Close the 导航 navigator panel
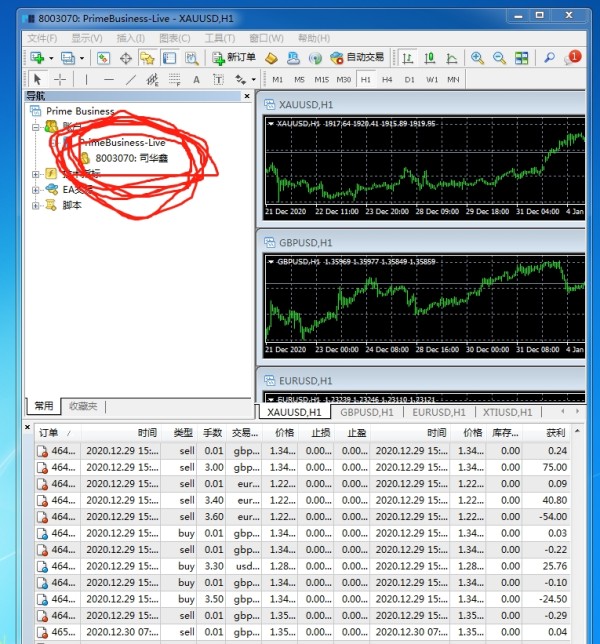The width and height of the screenshot is (600, 644). point(247,96)
